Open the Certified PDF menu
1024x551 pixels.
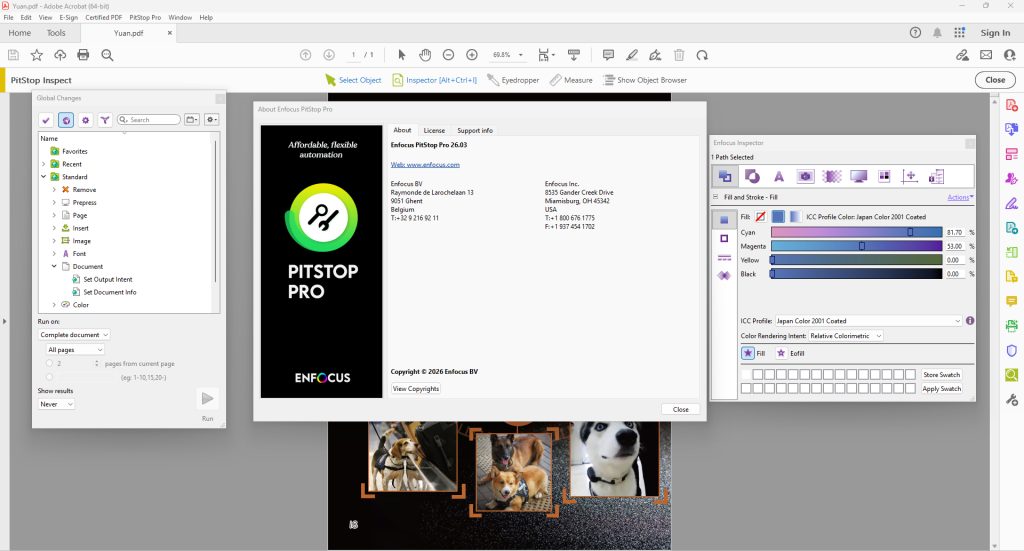coord(103,18)
